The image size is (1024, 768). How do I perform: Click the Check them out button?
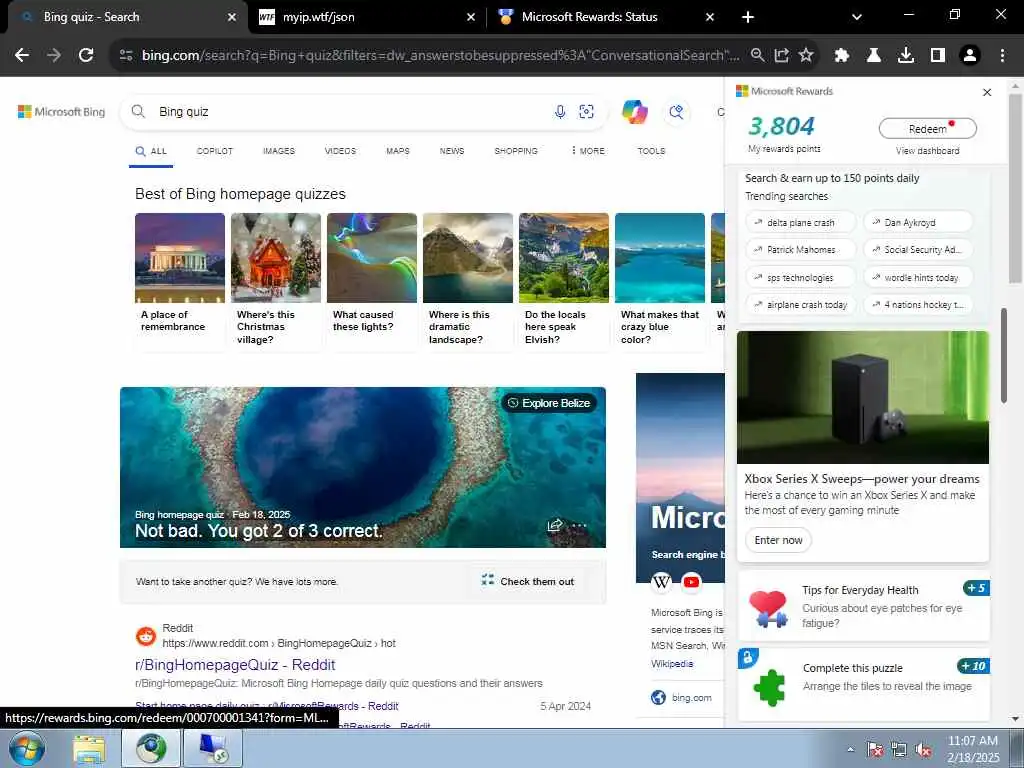point(528,581)
